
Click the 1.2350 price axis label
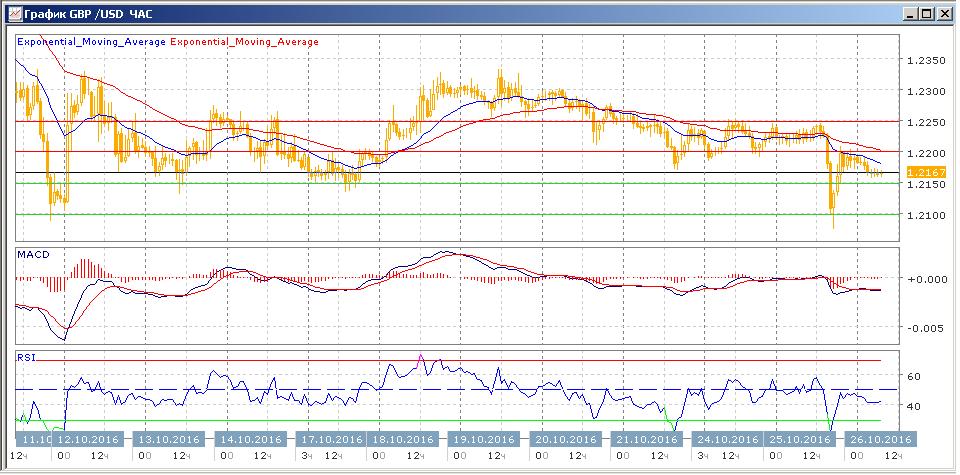pyautogui.click(x=925, y=60)
